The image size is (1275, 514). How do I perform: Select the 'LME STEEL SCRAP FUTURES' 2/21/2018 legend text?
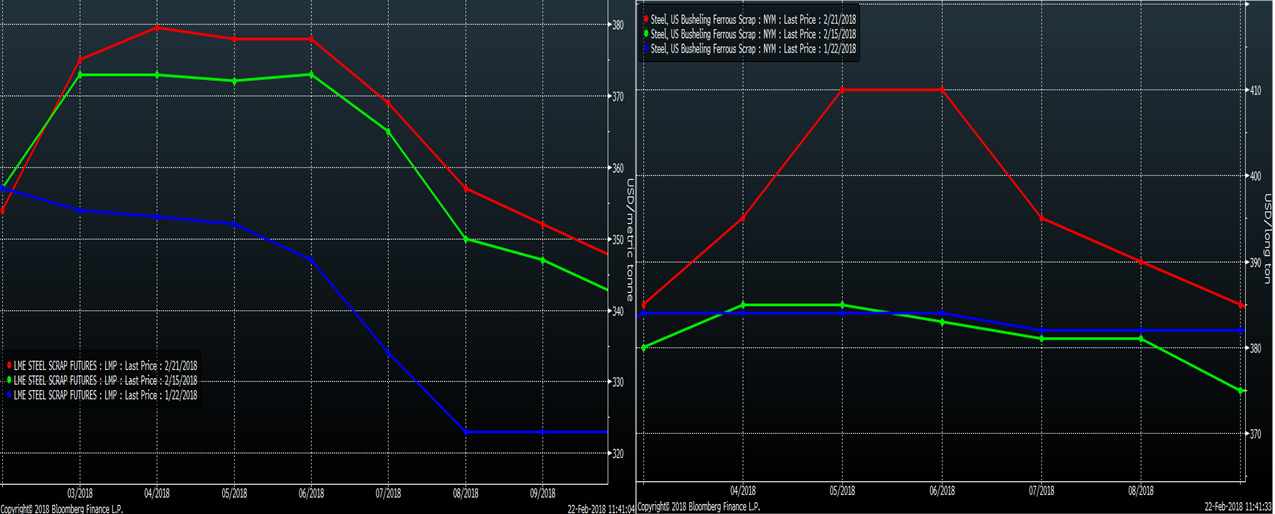[106, 365]
